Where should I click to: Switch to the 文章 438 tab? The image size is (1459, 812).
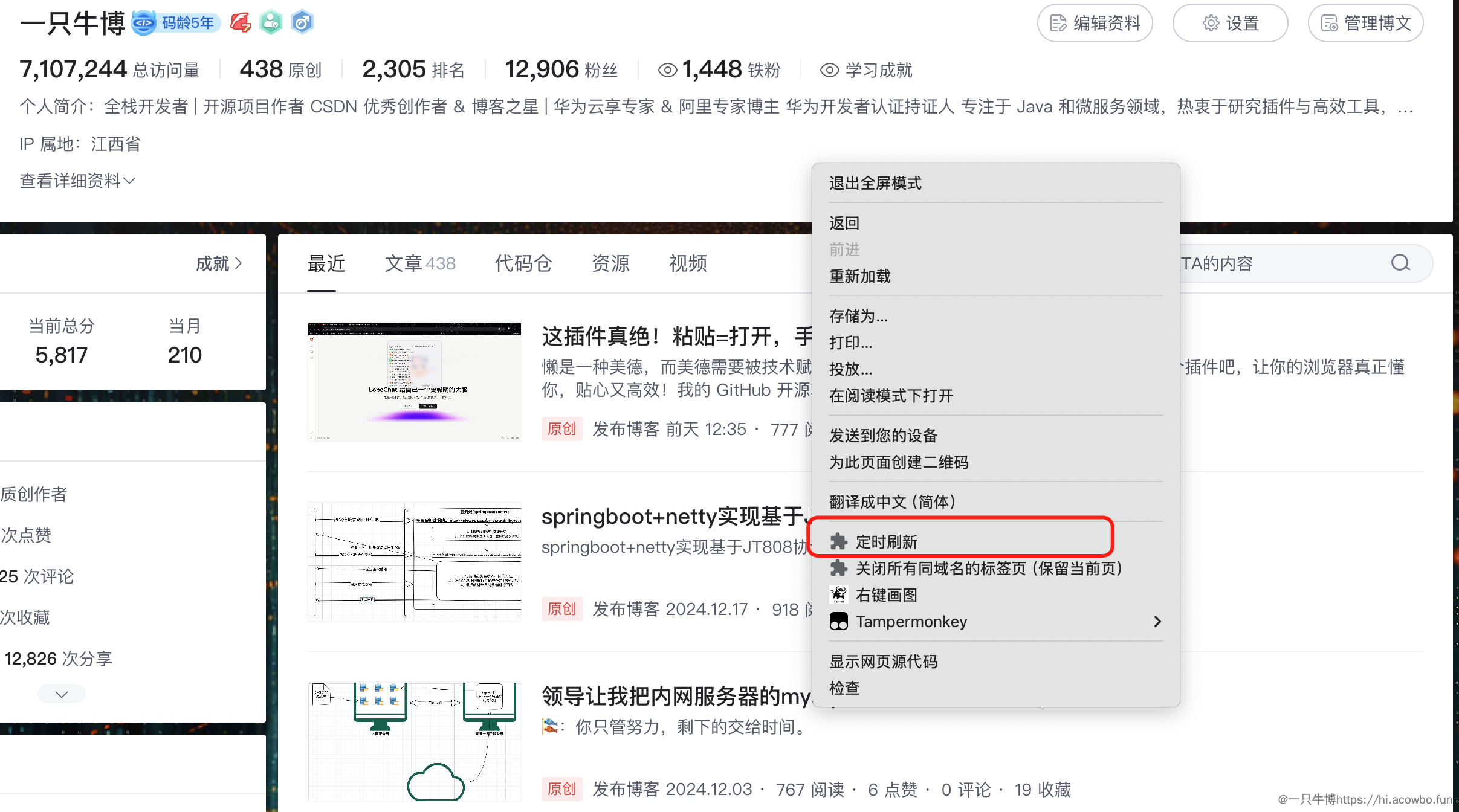(x=420, y=263)
